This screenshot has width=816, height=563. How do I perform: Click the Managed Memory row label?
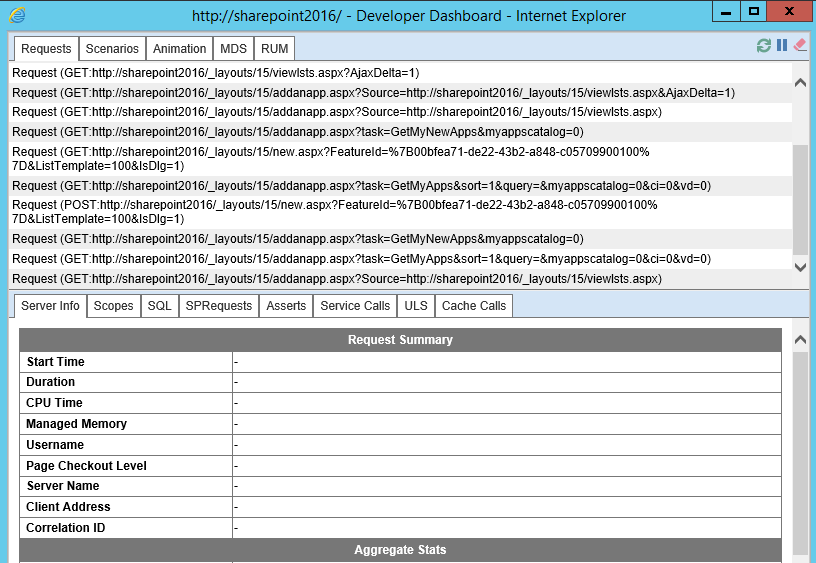coord(76,424)
